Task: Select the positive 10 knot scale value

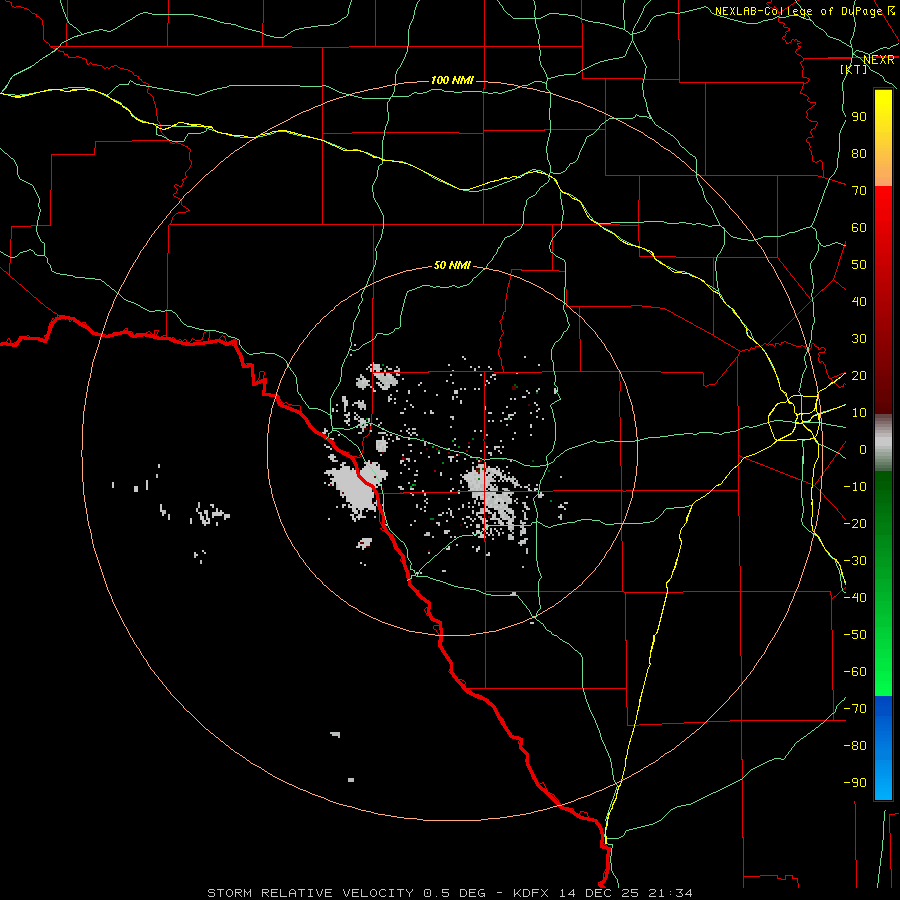Action: 859,413
